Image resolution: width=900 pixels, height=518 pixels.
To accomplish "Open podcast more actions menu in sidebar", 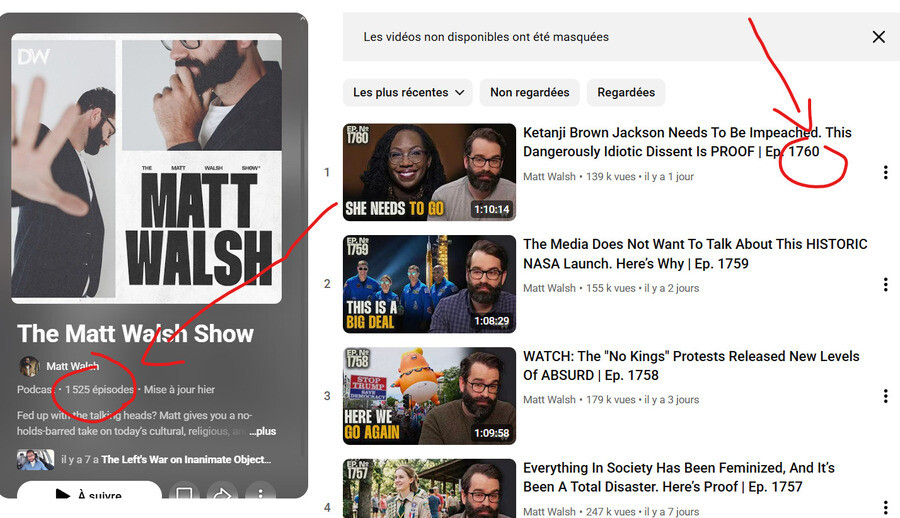I will point(261,493).
